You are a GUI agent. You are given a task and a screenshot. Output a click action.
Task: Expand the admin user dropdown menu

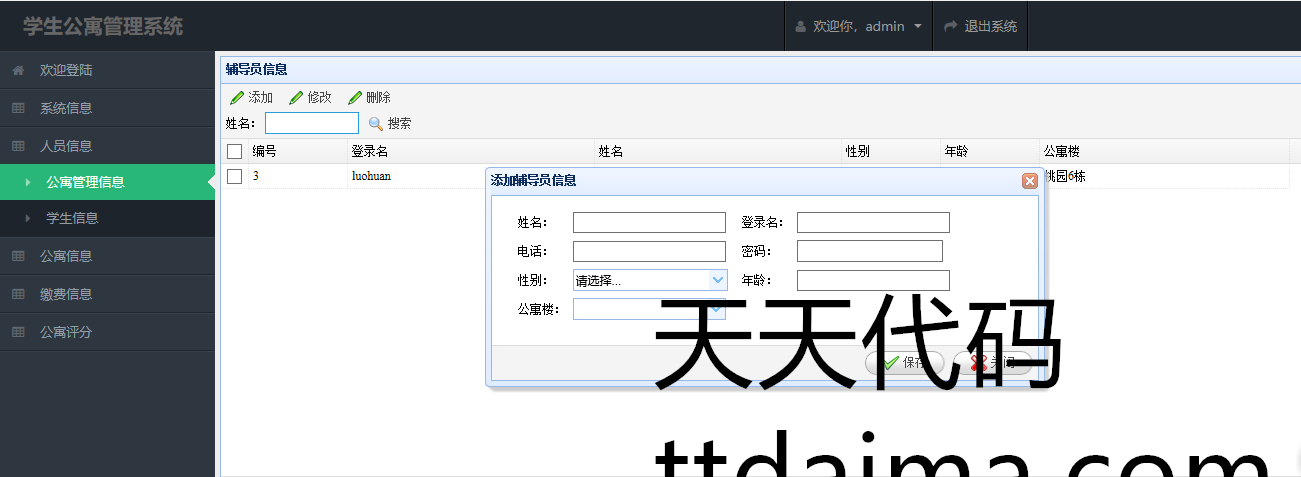pyautogui.click(x=917, y=27)
